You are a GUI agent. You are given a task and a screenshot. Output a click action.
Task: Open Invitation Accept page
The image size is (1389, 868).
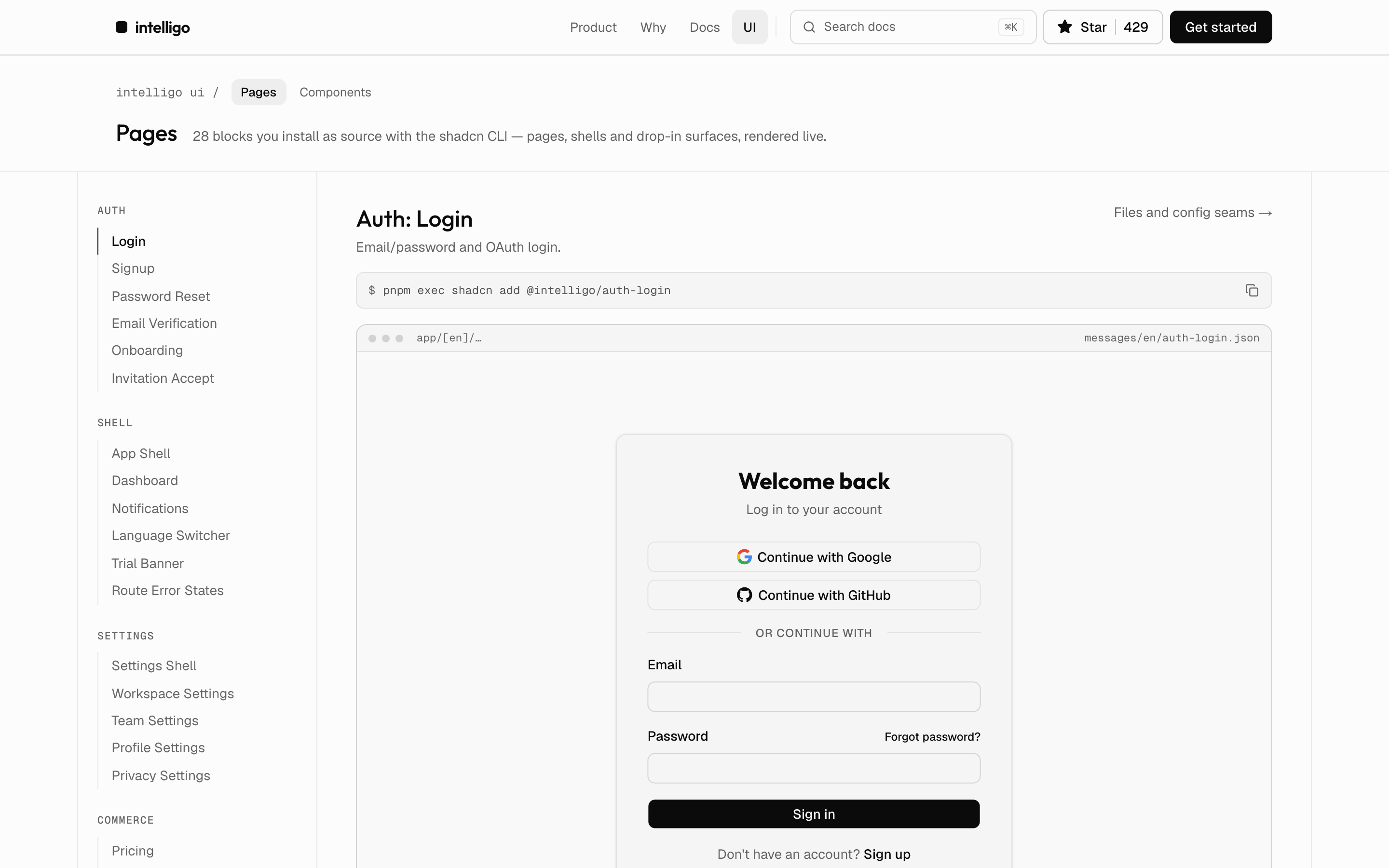(x=163, y=379)
